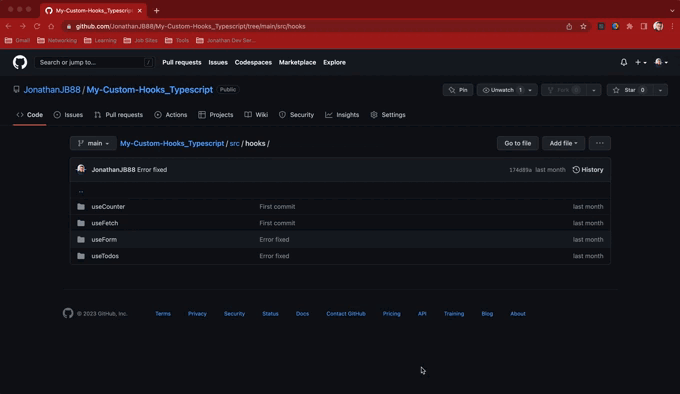Click the footer Contact GitHub link

pos(346,314)
